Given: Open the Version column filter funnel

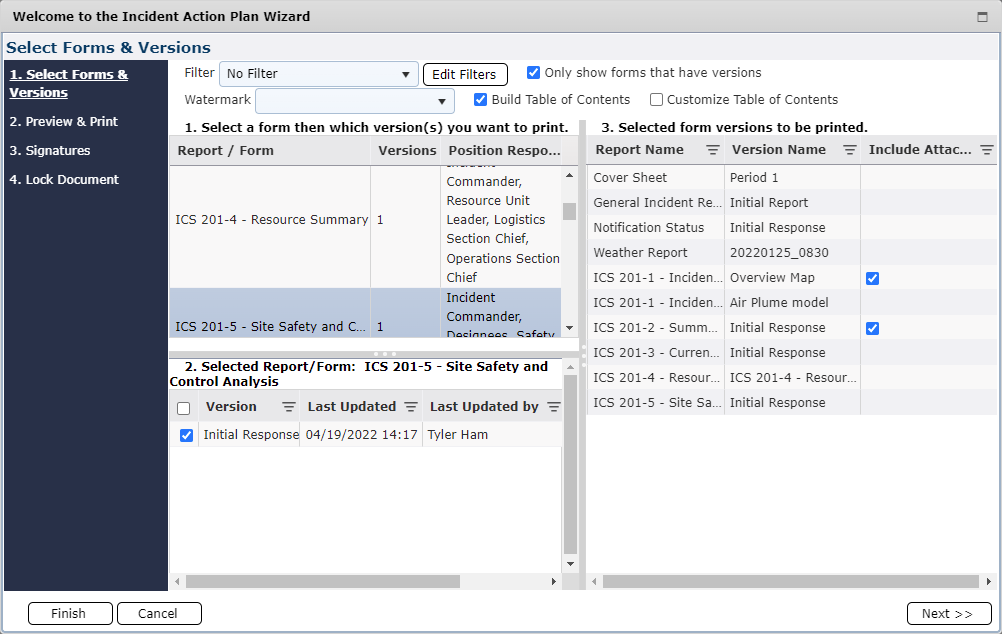Looking at the screenshot, I should pos(288,407).
